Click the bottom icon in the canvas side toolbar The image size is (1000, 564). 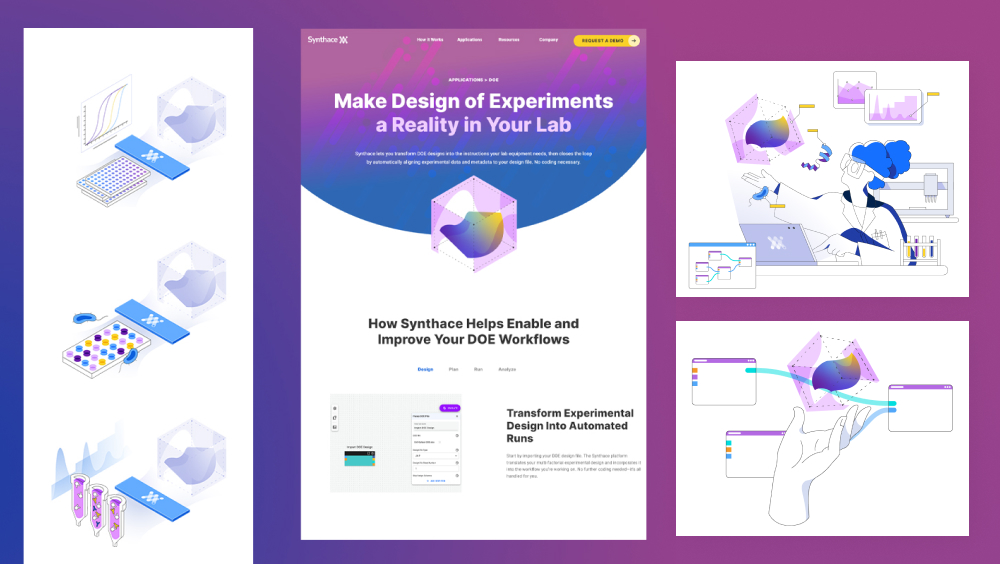pos(335,427)
